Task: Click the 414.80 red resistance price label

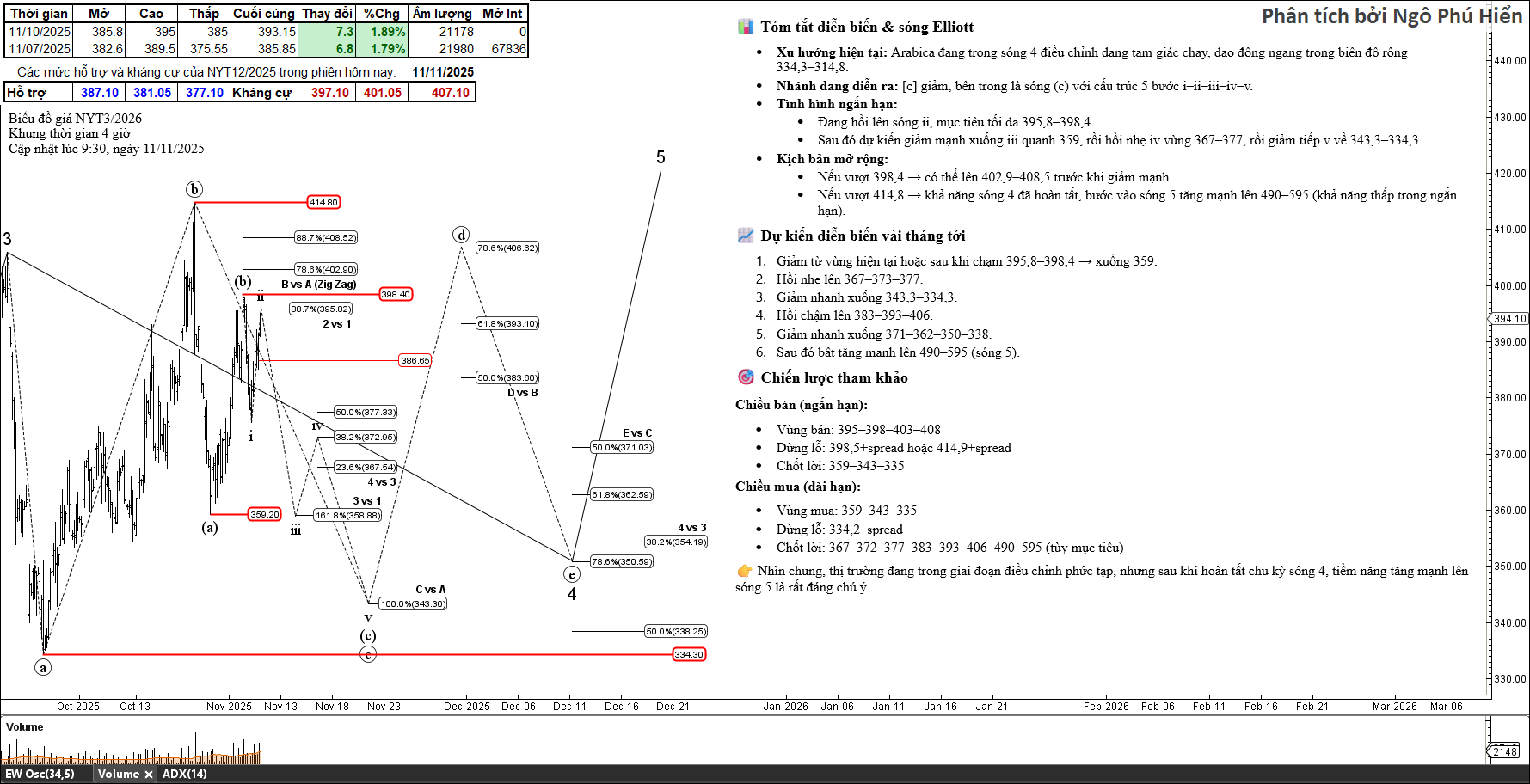Action: [323, 203]
